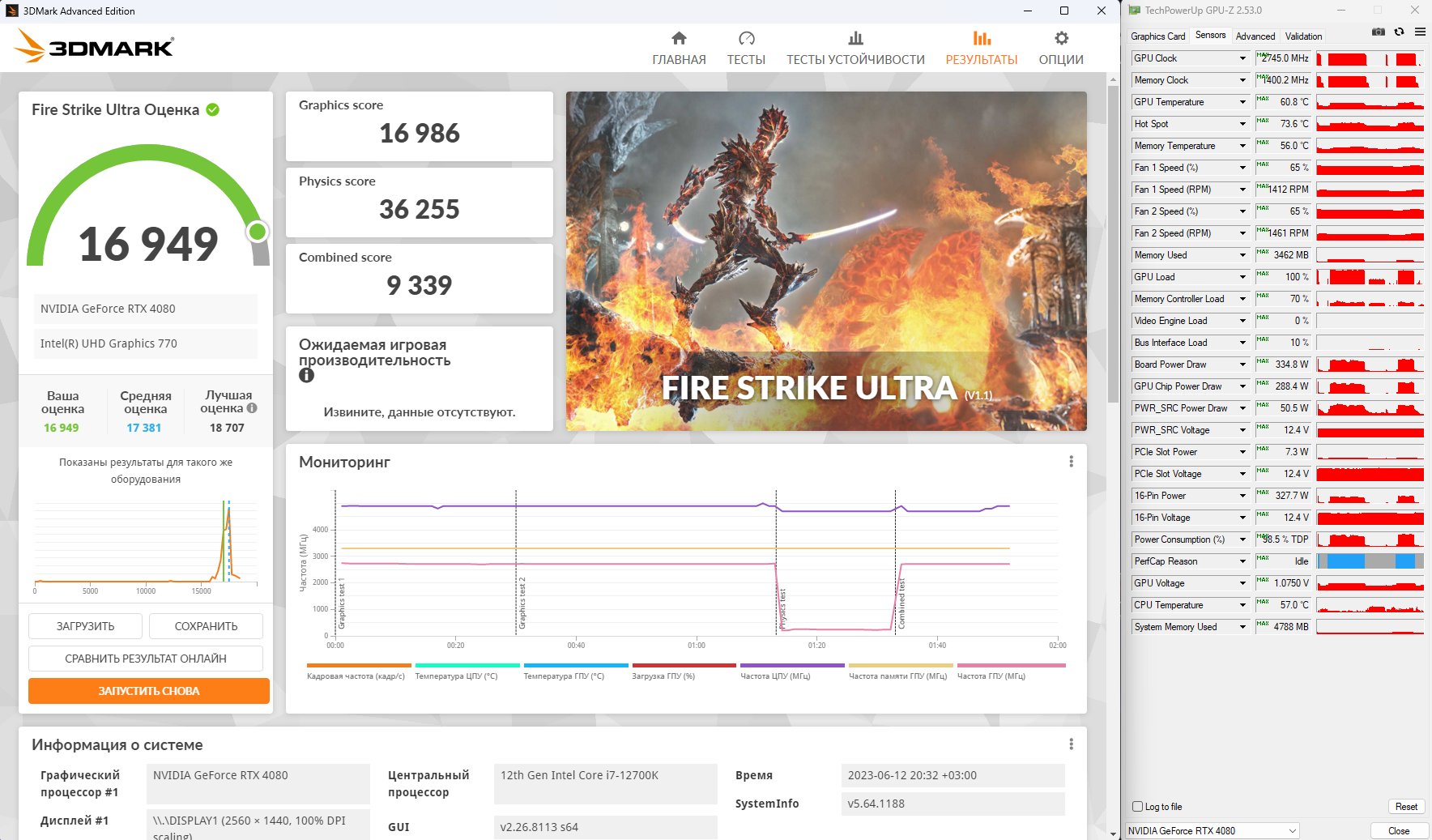
Task: Enable the Log to file checkbox
Action: pyautogui.click(x=1137, y=807)
